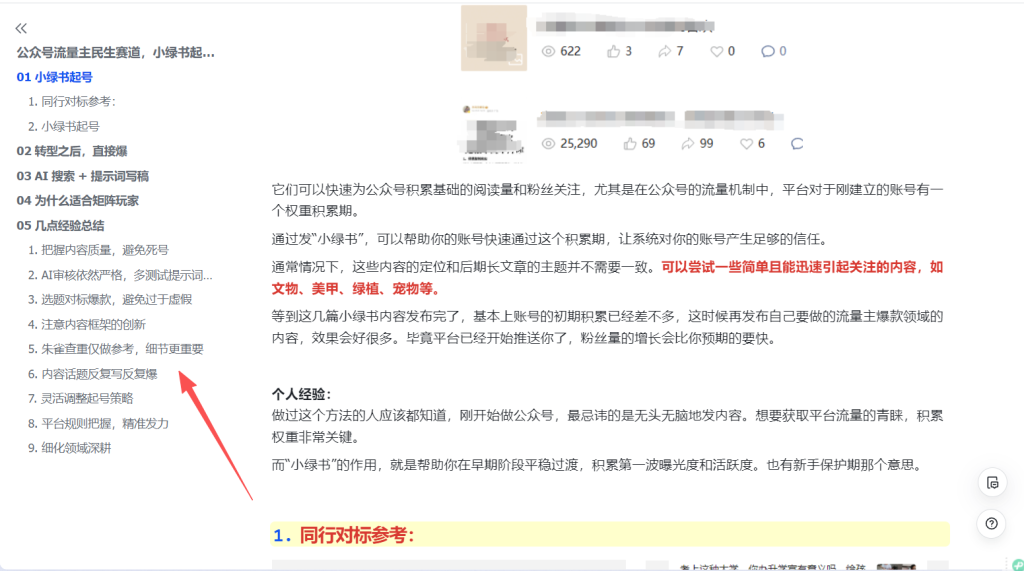Open the top post thumbnail image
Screen dimensions: 1024x571
click(493, 38)
